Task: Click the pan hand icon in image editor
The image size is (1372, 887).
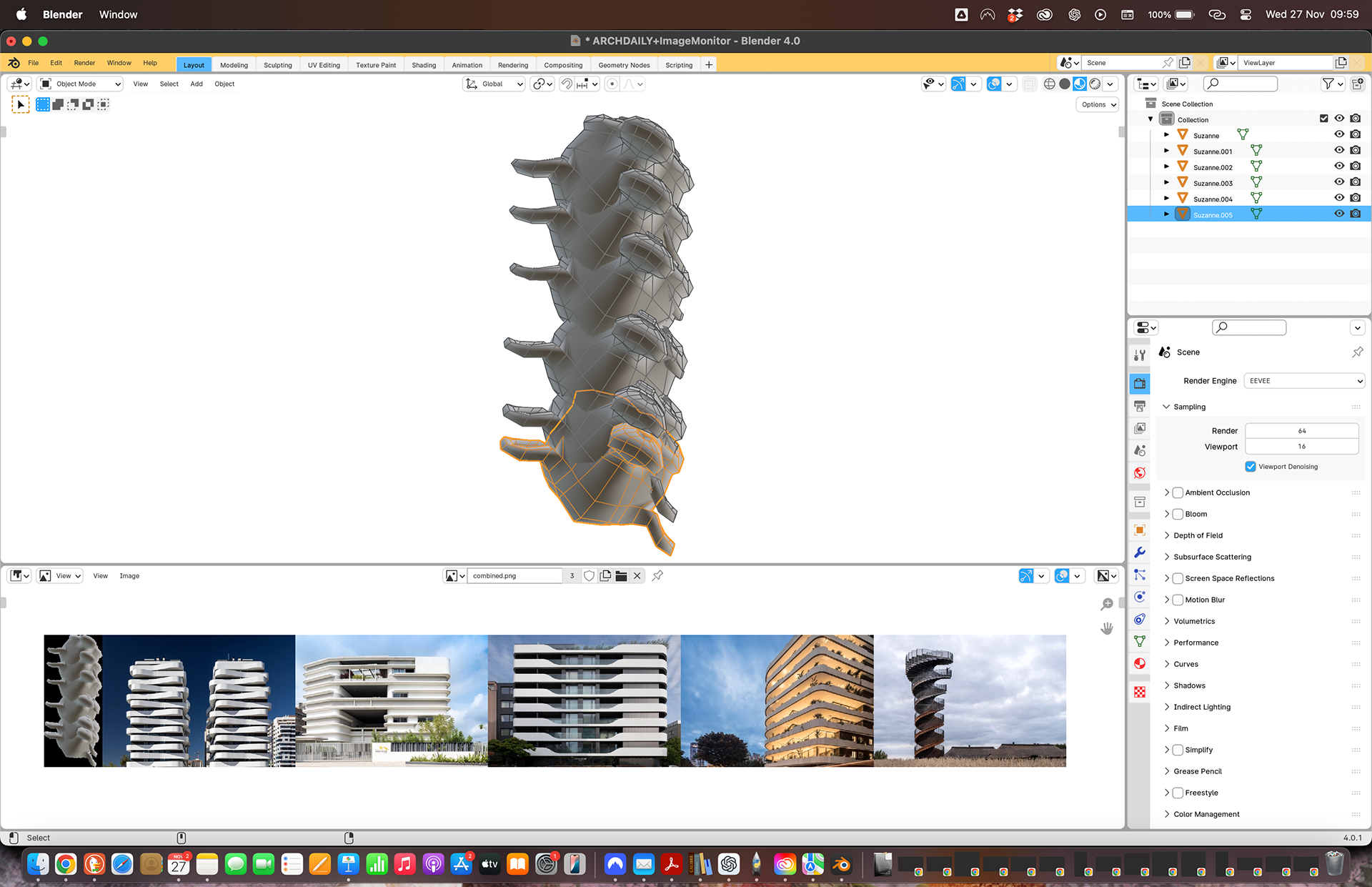Action: click(1107, 628)
